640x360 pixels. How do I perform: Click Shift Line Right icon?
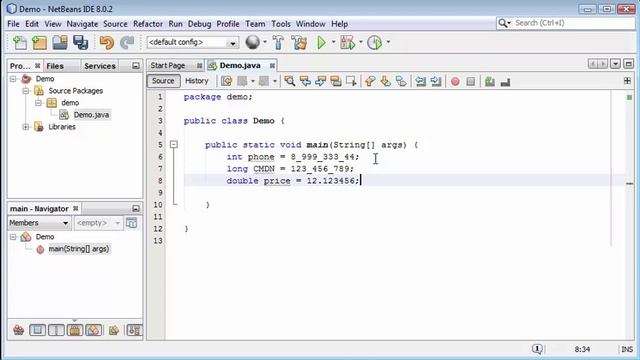click(x=436, y=81)
